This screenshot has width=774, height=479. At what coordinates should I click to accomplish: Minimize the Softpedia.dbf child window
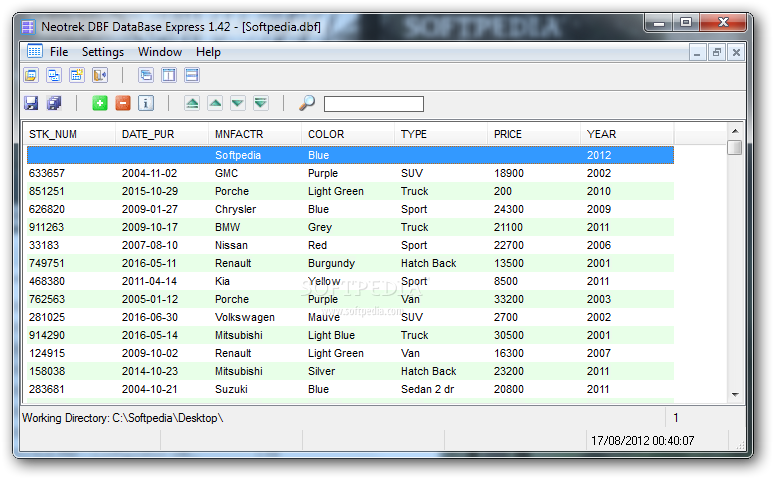697,52
